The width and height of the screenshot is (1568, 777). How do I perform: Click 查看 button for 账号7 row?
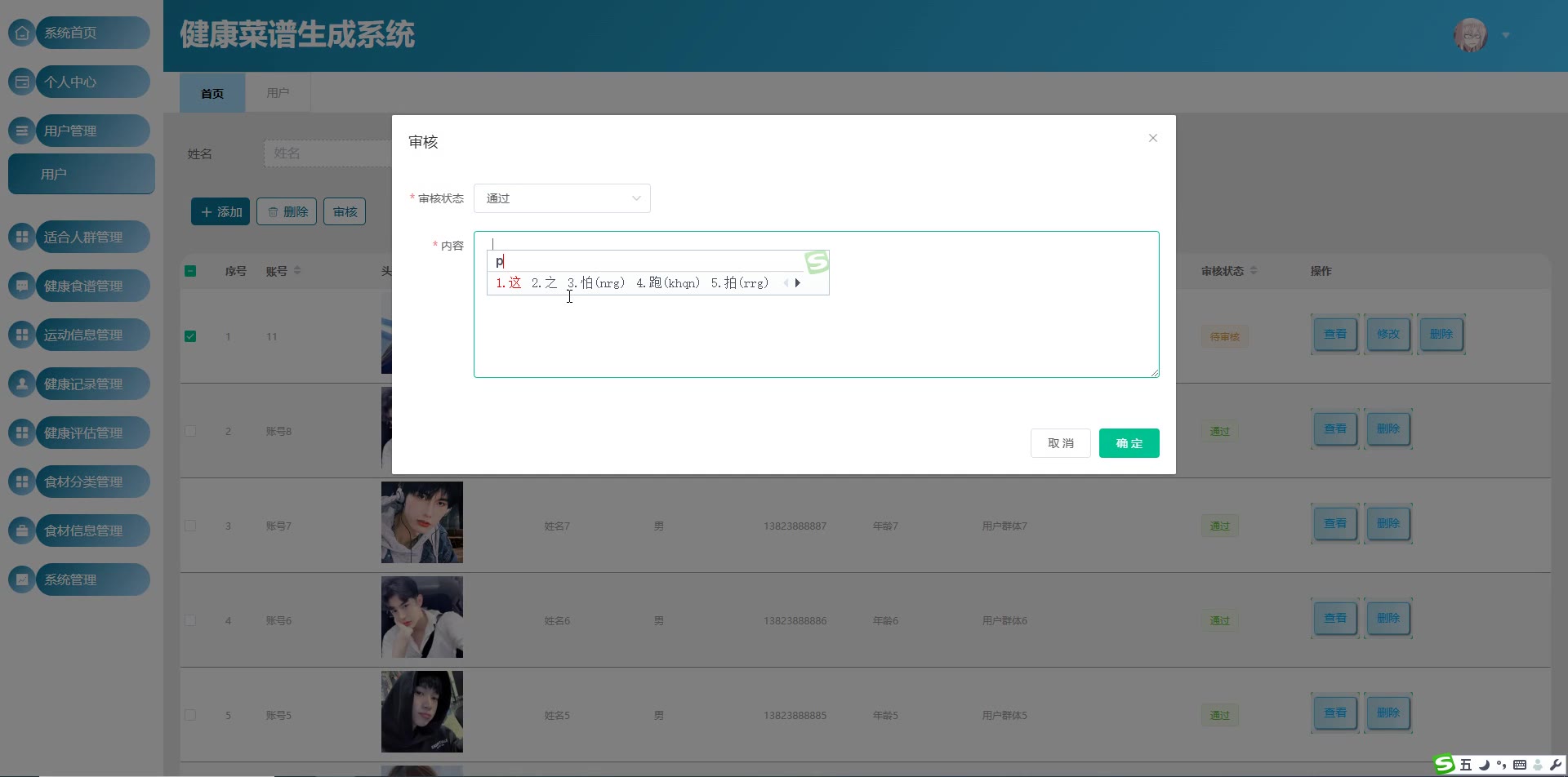click(1335, 523)
